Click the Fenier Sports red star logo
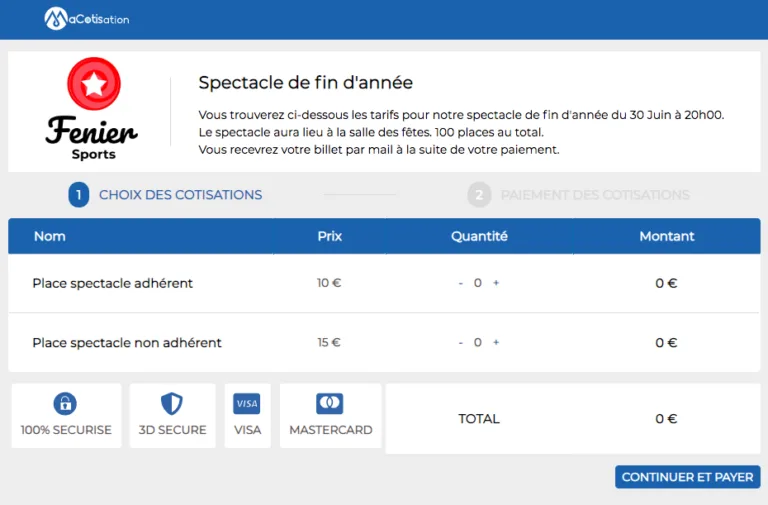The width and height of the screenshot is (768, 505). (94, 84)
